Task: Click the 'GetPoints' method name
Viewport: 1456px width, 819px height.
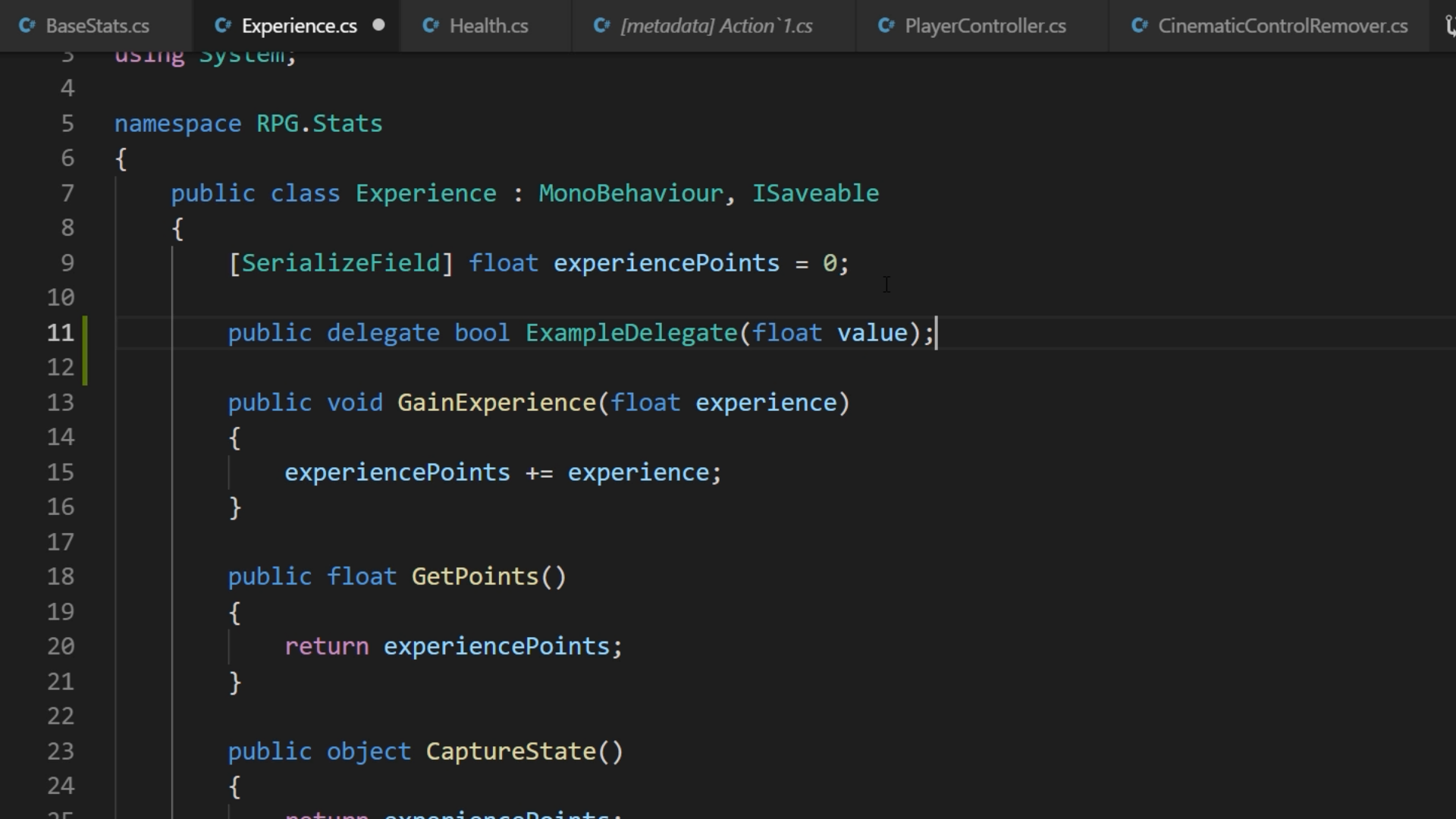Action: pos(475,577)
